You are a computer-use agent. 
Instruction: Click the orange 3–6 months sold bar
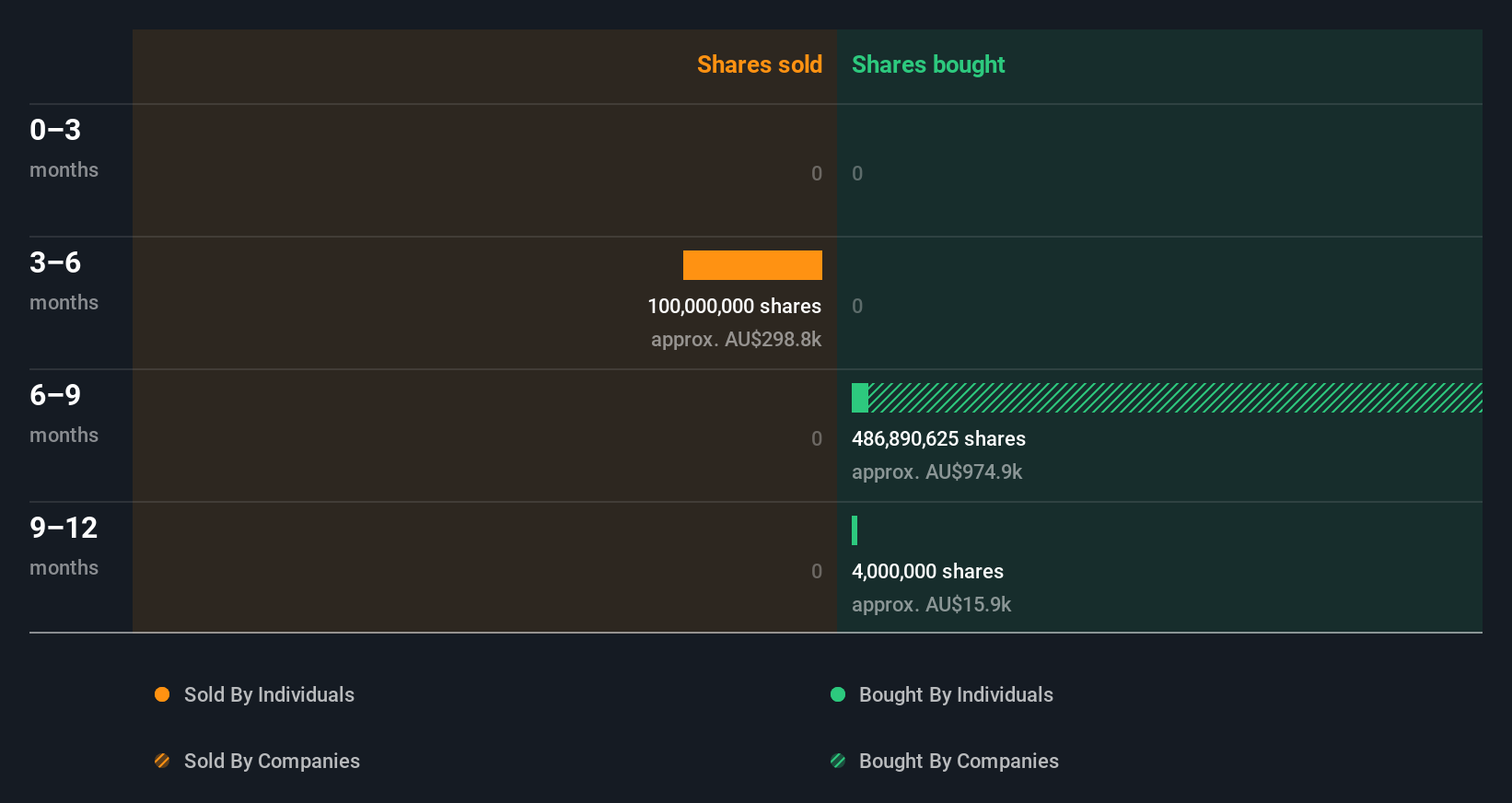click(752, 265)
